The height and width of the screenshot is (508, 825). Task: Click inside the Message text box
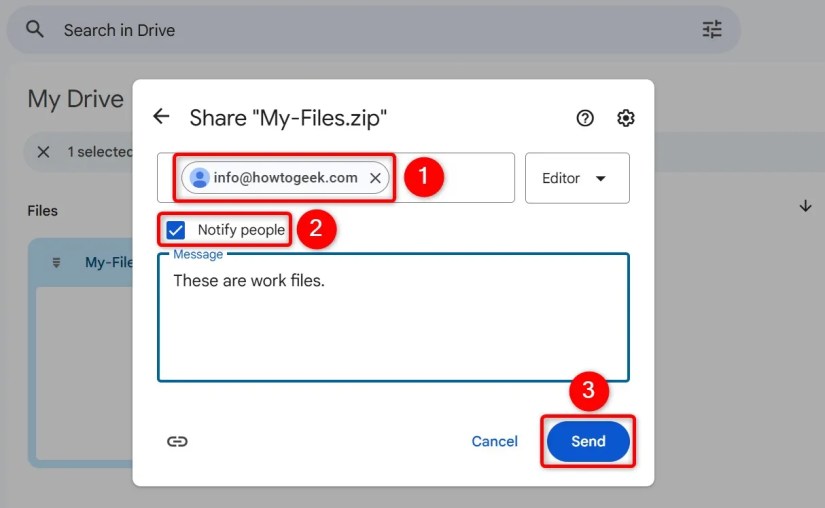pyautogui.click(x=393, y=318)
